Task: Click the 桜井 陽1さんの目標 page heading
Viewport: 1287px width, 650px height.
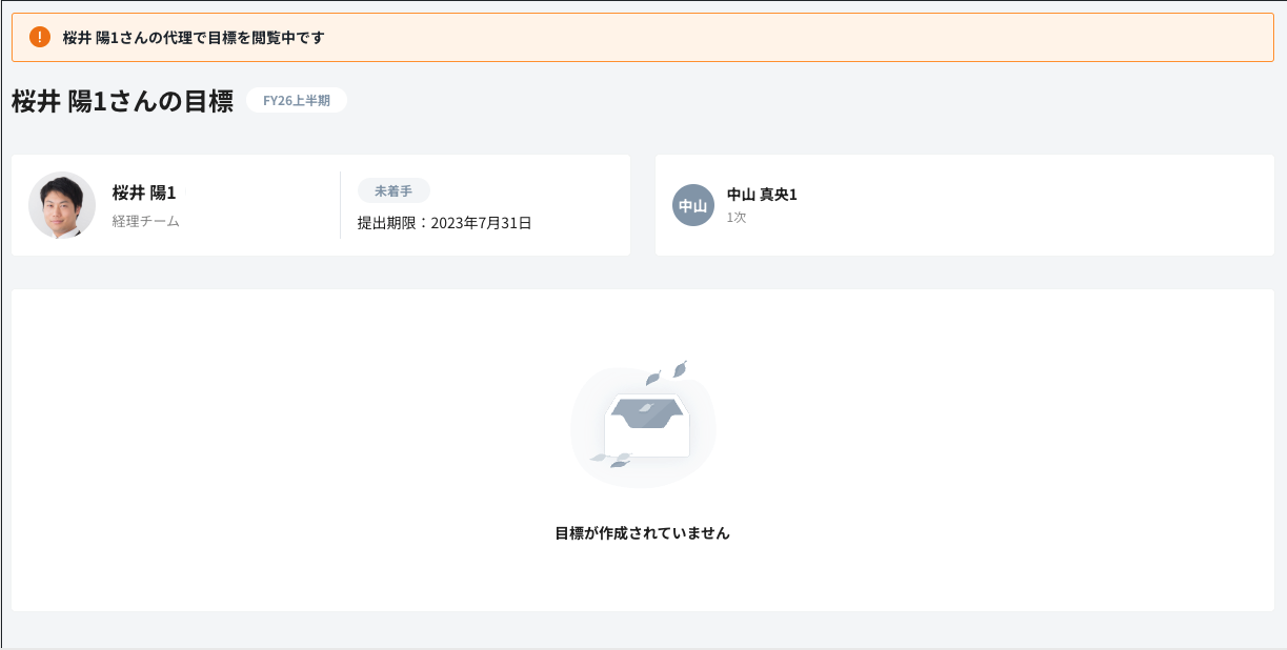Action: pyautogui.click(x=122, y=101)
